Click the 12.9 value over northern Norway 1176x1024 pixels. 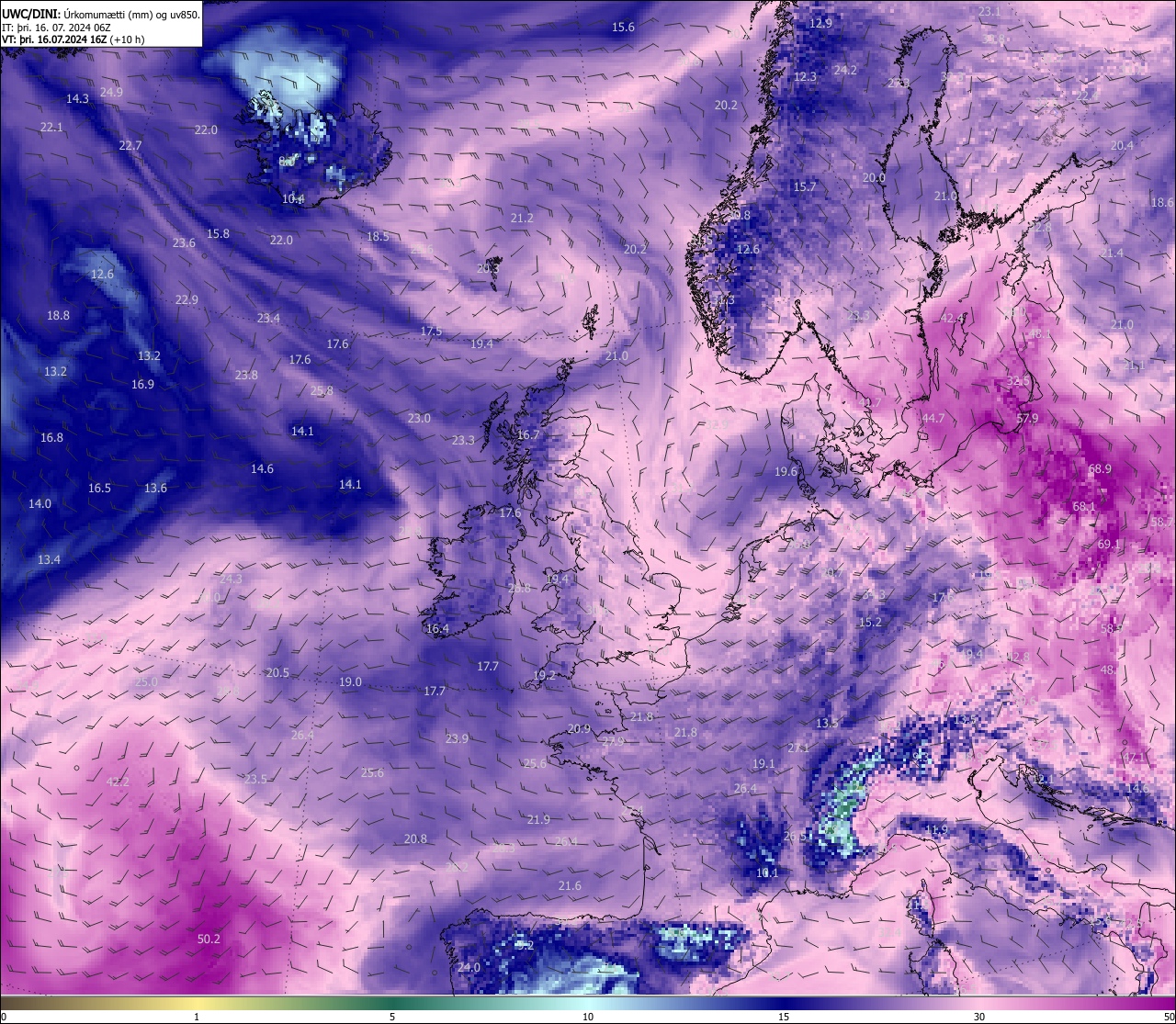tap(820, 24)
